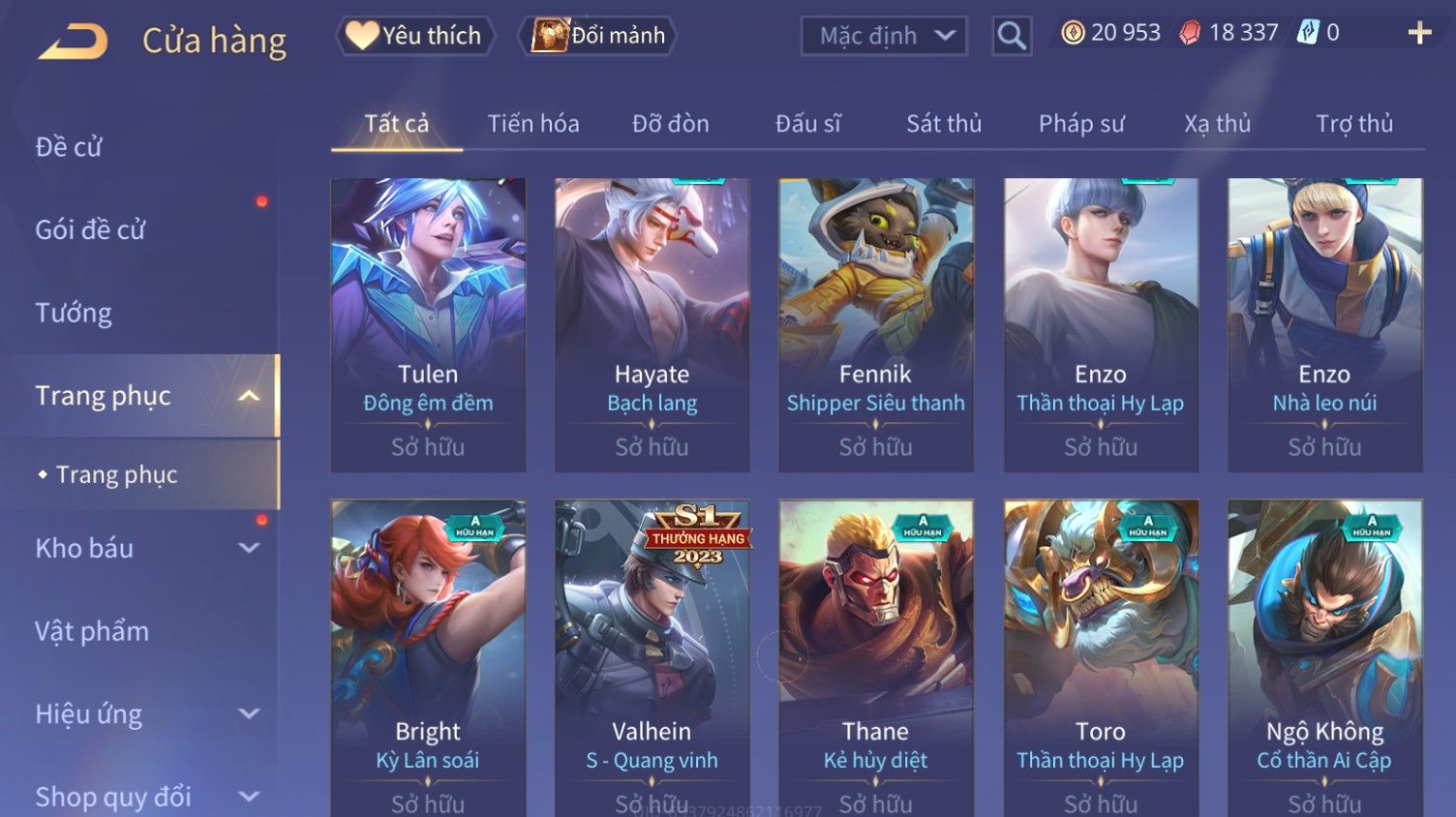Viewport: 1456px width, 817px height.
Task: Go to Gói đề cử in sidebar
Action: coord(90,229)
